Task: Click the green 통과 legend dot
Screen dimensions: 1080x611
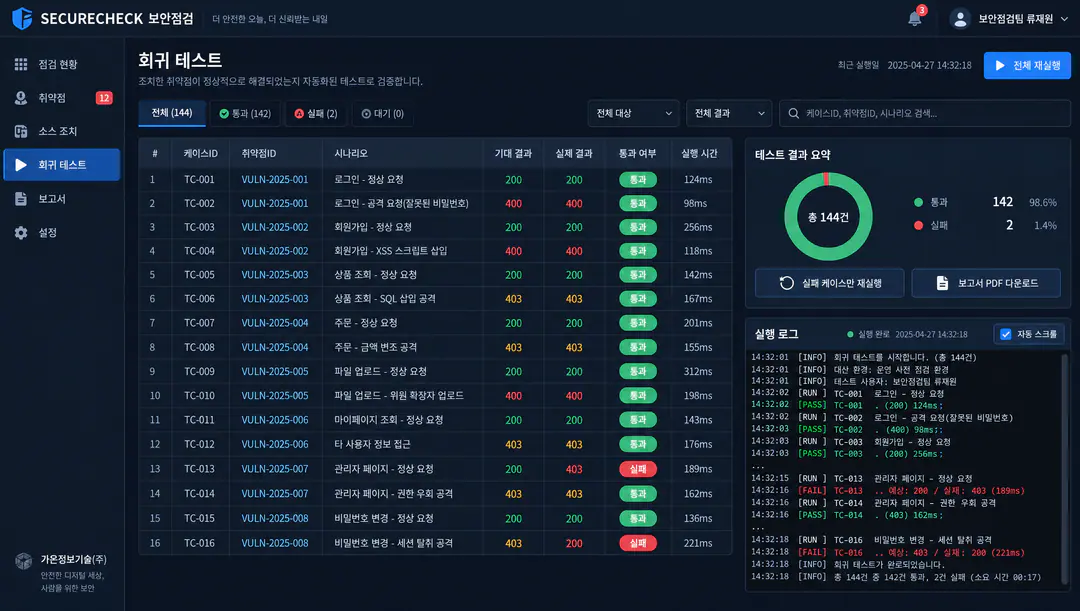Action: click(x=918, y=203)
